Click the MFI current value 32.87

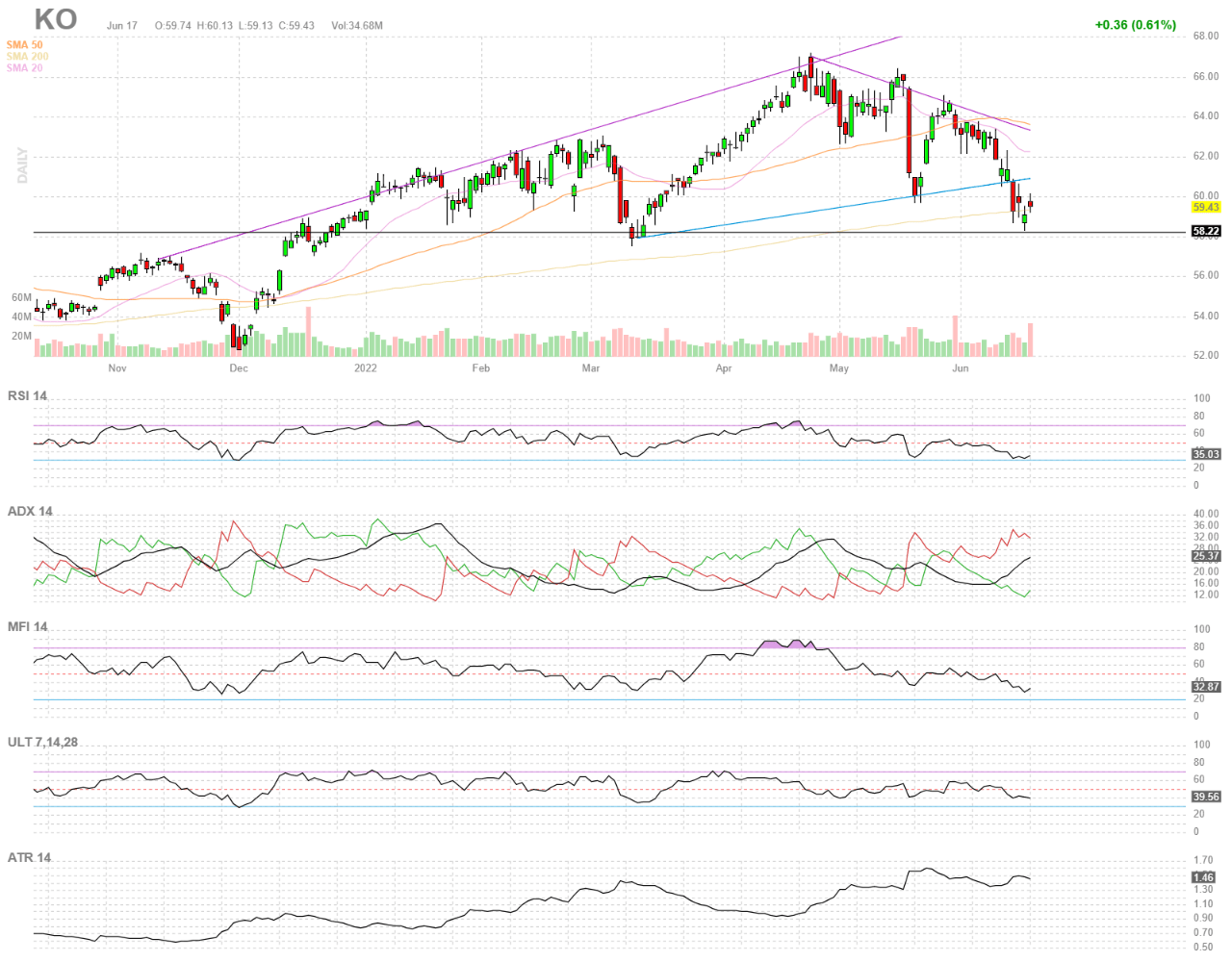[x=1206, y=687]
